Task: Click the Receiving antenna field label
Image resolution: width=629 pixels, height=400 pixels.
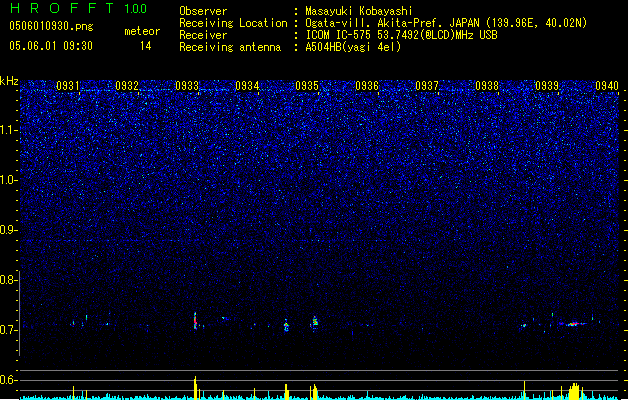Action: (x=230, y=47)
